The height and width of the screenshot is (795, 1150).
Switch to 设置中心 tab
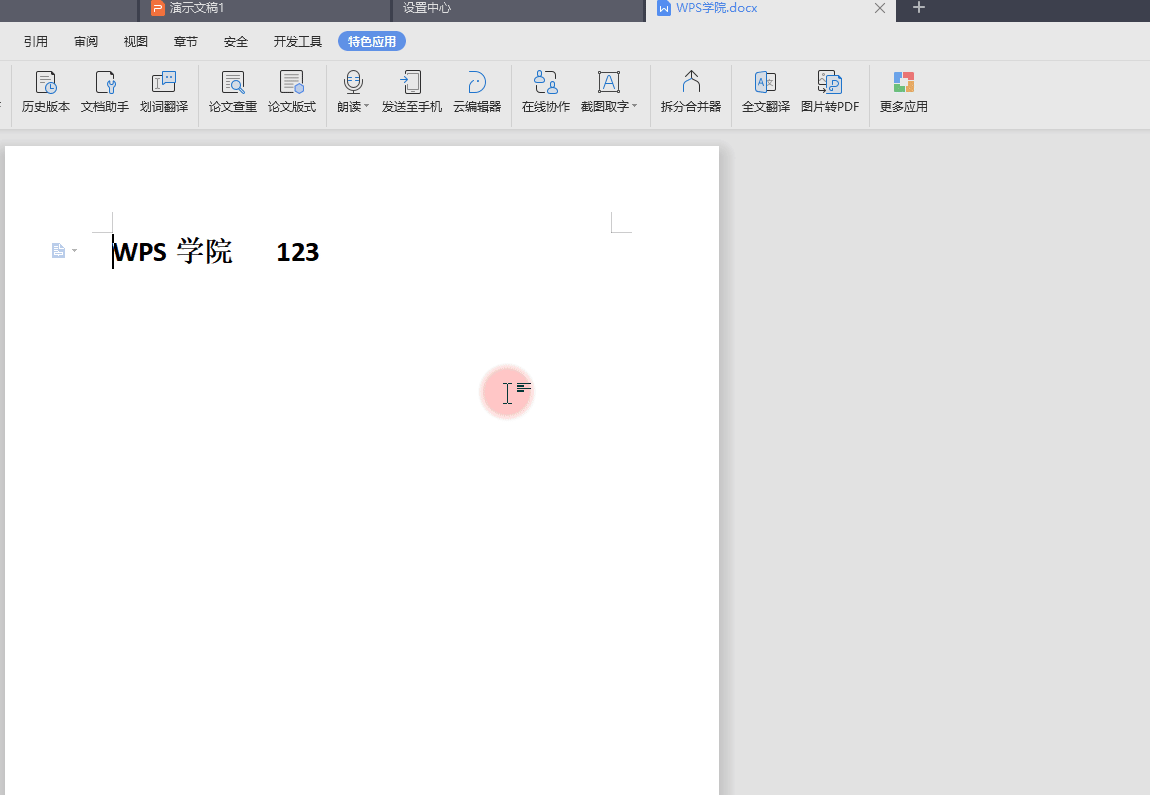[519, 10]
